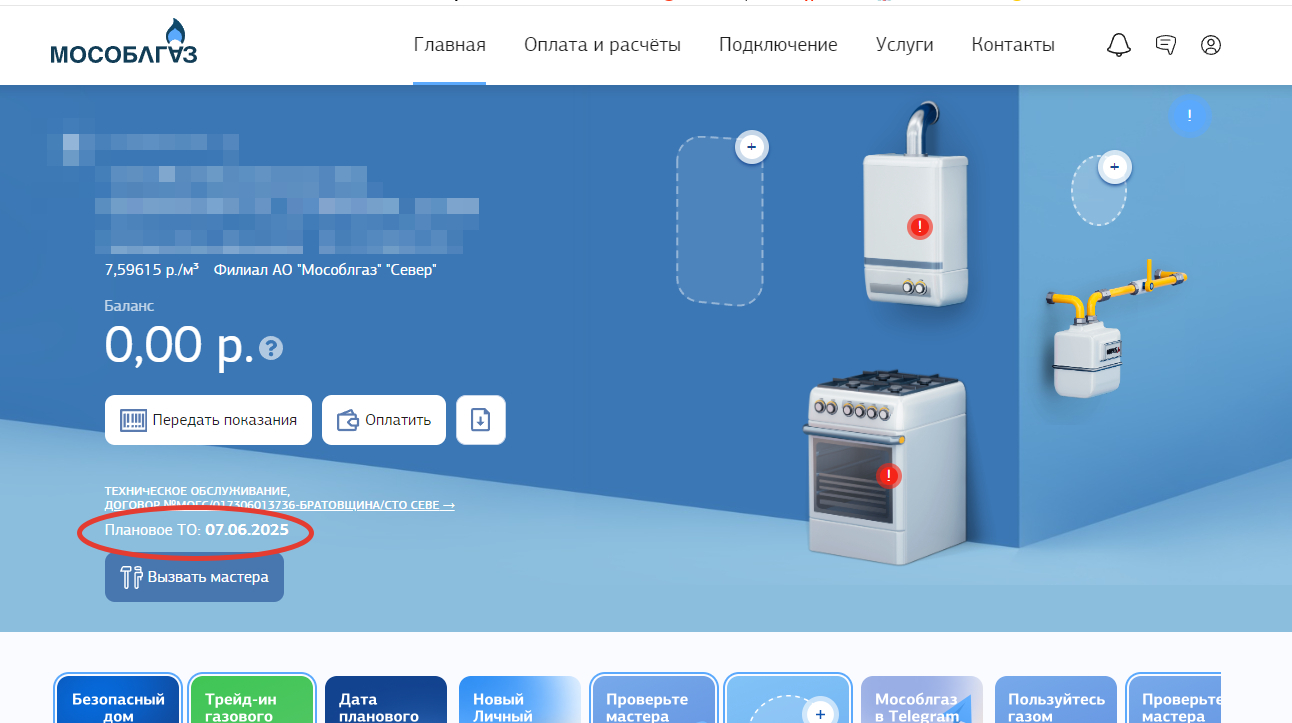Image resolution: width=1292 pixels, height=723 pixels.
Task: Click the red warning icon on the boiler
Action: click(919, 227)
